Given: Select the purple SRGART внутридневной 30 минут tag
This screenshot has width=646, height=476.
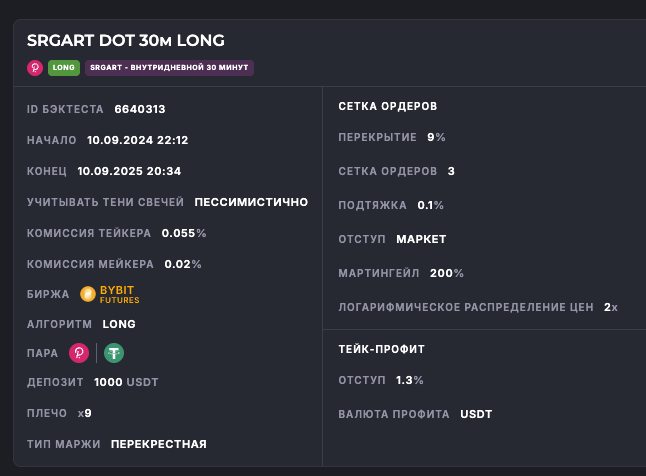Looking at the screenshot, I should [x=169, y=68].
